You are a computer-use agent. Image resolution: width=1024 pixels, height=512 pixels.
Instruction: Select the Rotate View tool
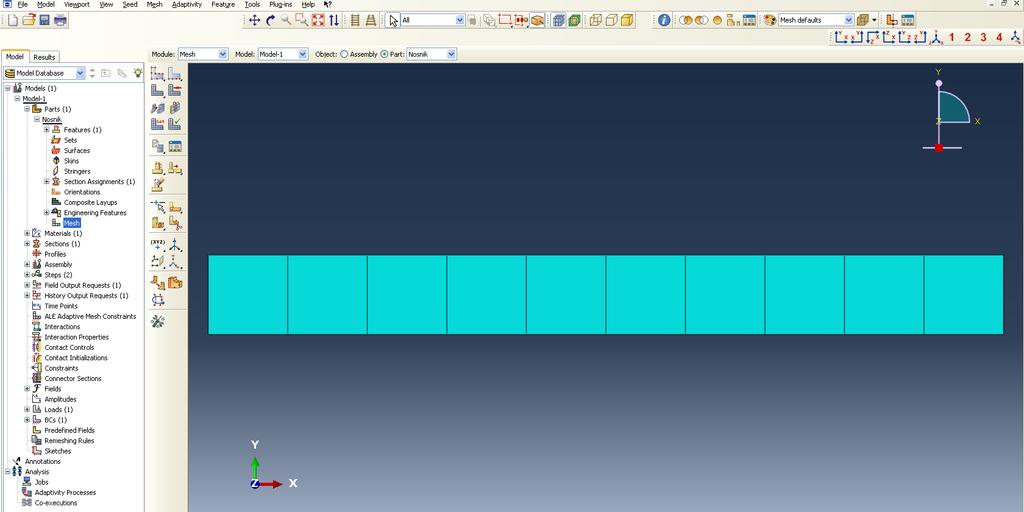[x=270, y=20]
